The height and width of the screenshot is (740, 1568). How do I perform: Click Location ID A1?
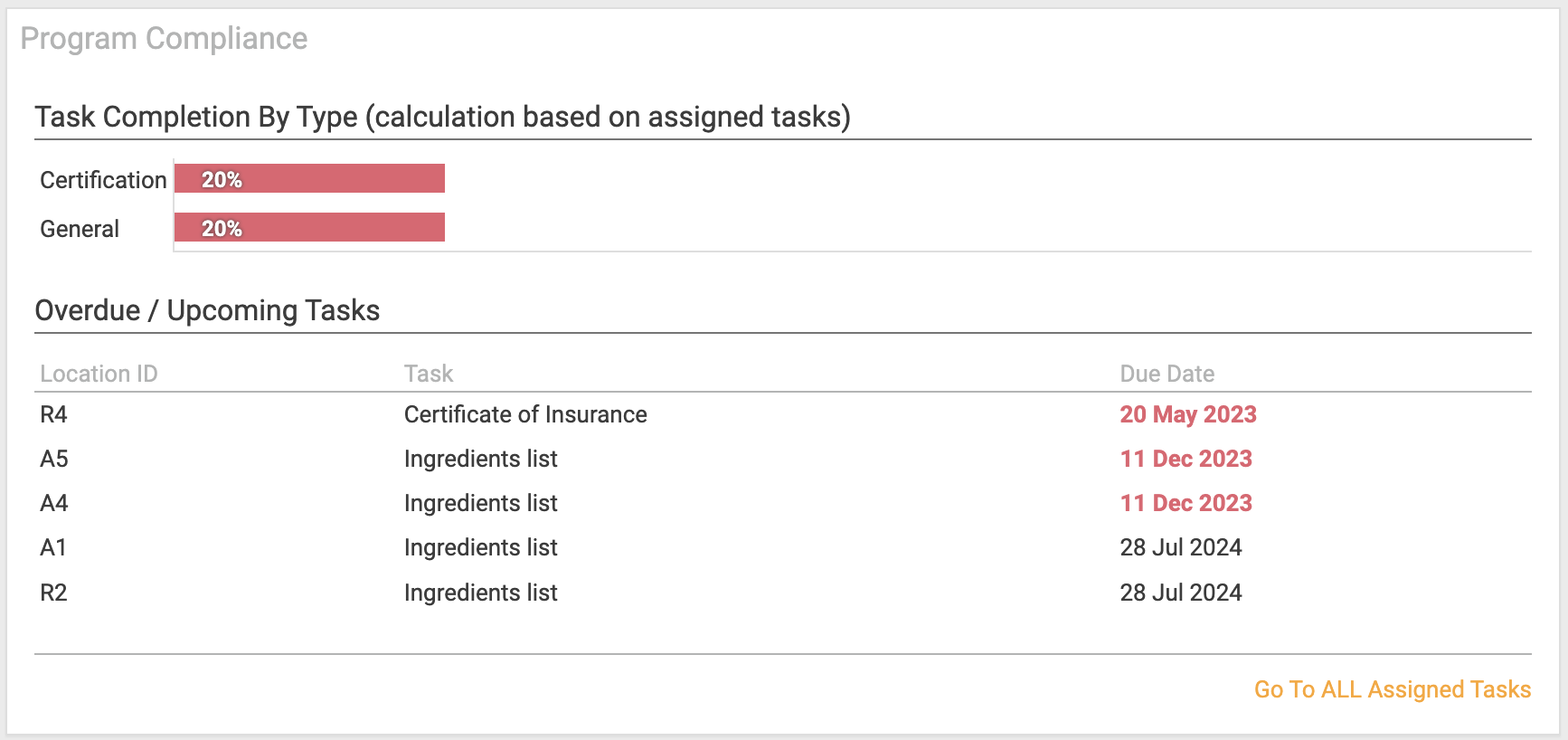(x=53, y=547)
